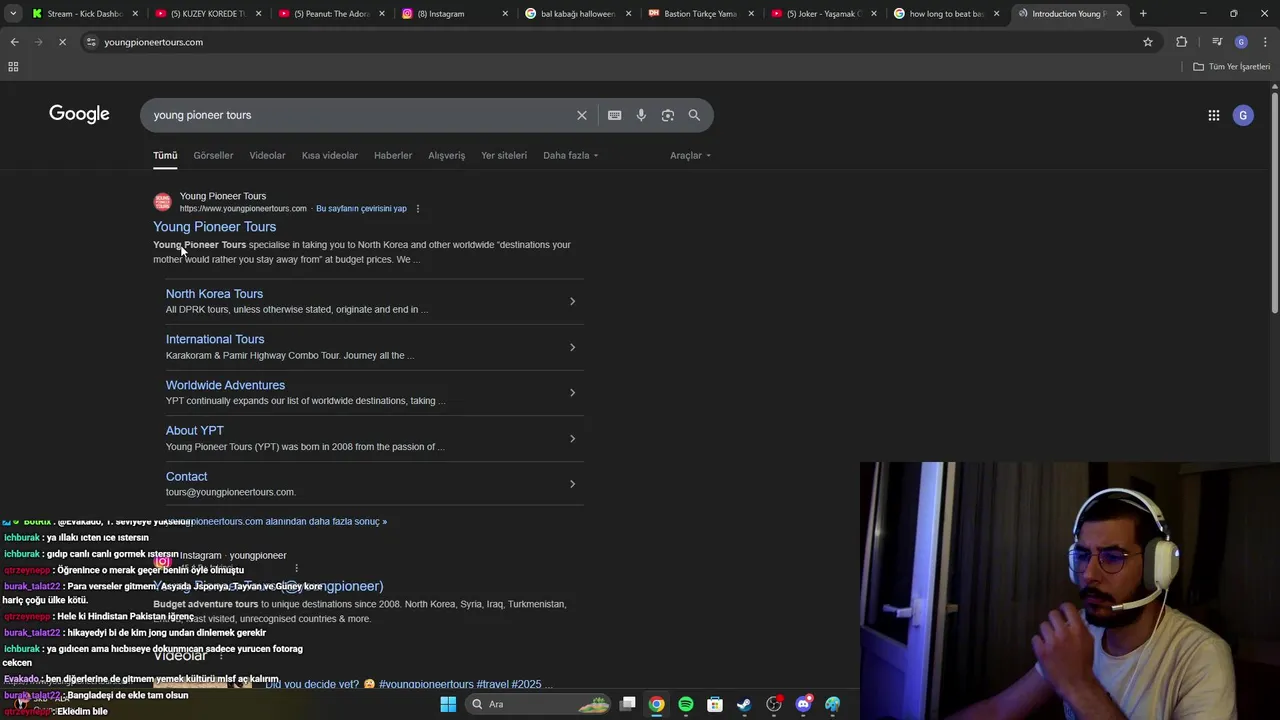Open Spotify from the taskbar
The height and width of the screenshot is (720, 1280).
coord(686,704)
